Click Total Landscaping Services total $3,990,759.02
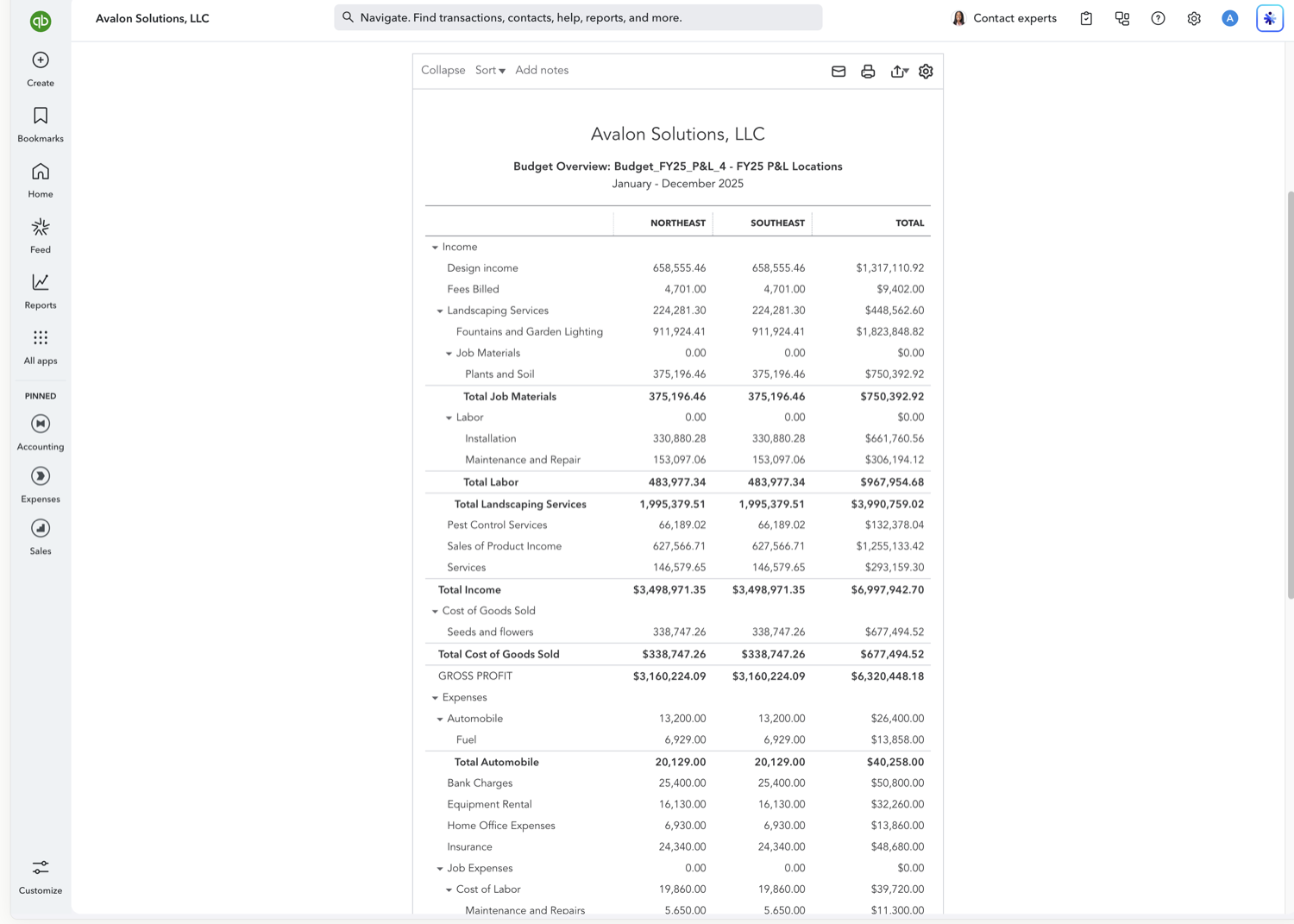Viewport: 1294px width, 924px height. tap(887, 505)
